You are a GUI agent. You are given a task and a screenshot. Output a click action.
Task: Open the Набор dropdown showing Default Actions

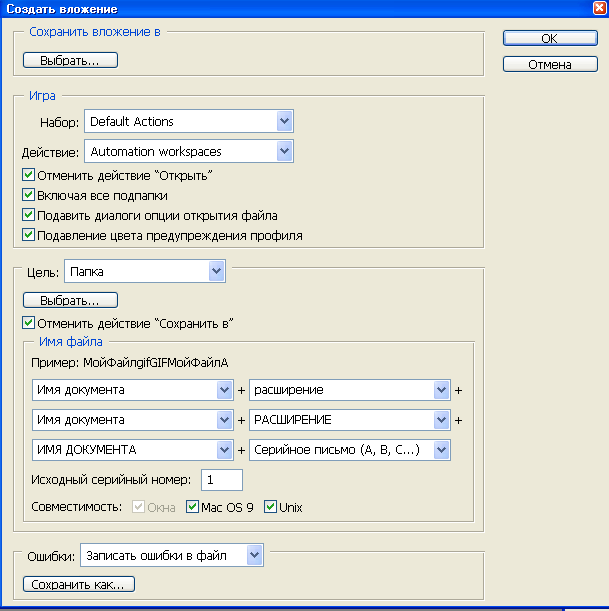(189, 122)
